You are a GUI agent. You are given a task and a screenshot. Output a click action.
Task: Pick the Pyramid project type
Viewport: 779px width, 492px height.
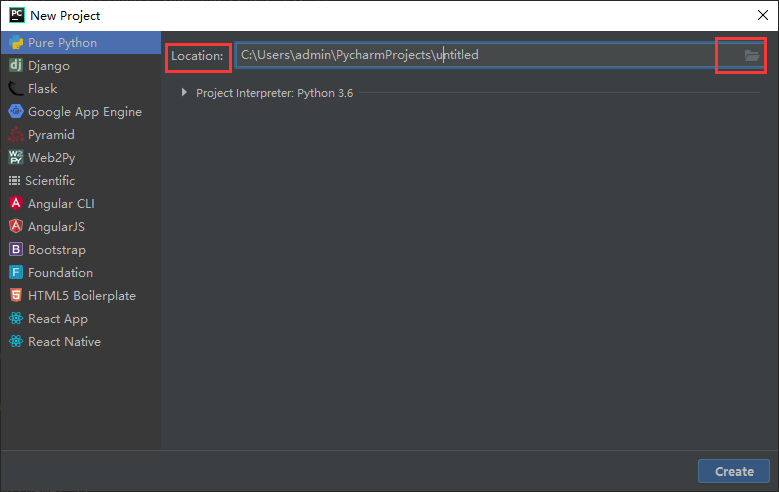click(81, 134)
